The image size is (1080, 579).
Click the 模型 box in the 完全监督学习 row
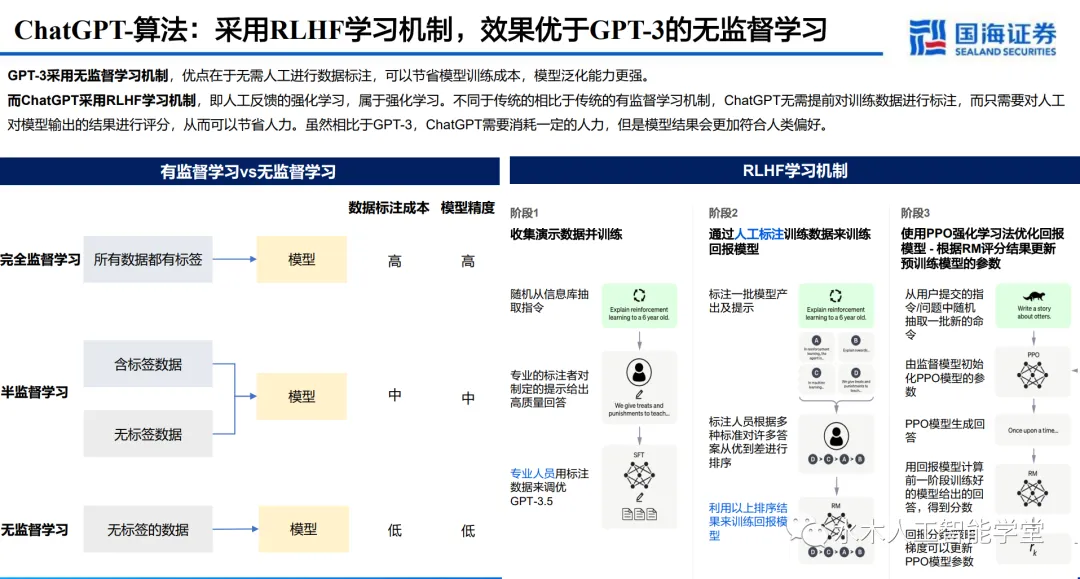click(302, 260)
